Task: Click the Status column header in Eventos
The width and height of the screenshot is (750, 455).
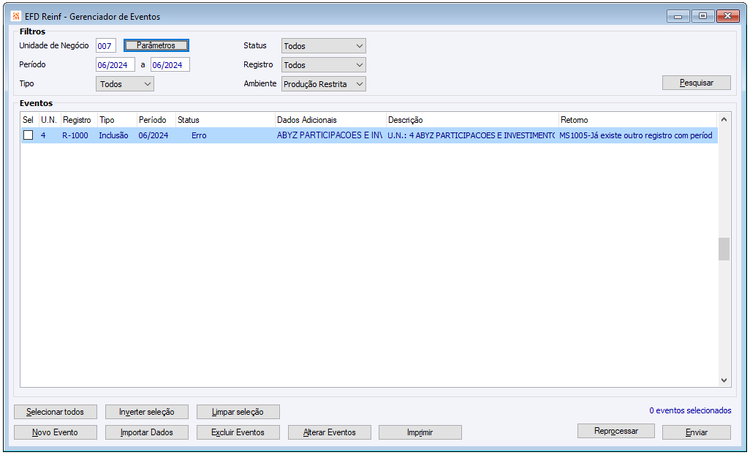Action: pyautogui.click(x=225, y=120)
